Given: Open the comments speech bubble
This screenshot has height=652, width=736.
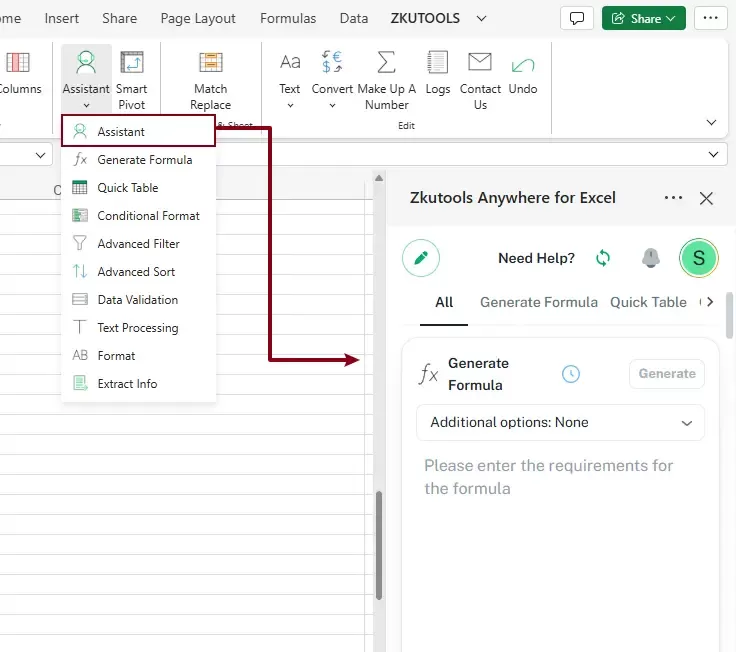Looking at the screenshot, I should click(576, 18).
